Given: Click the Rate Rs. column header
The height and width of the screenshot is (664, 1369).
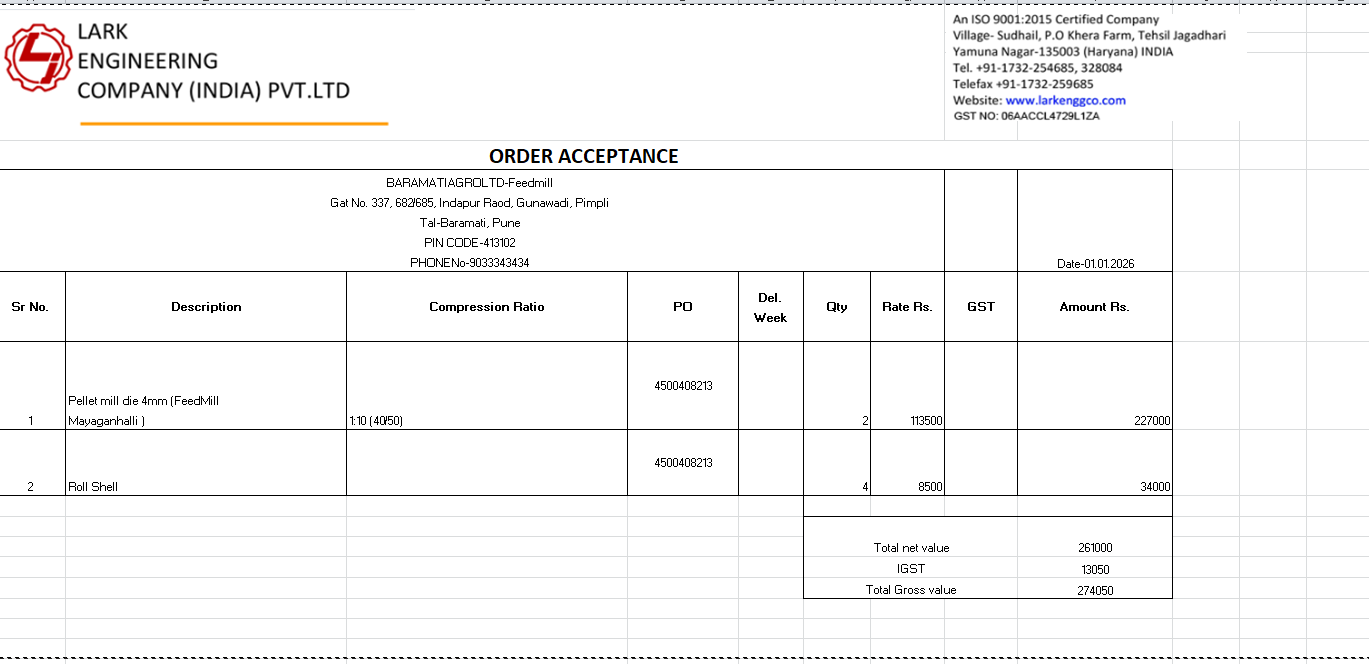Looking at the screenshot, I should (906, 307).
